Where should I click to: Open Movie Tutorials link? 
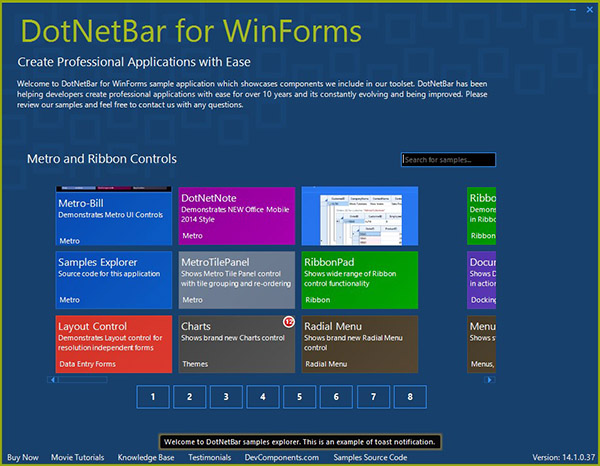pyautogui.click(x=78, y=457)
